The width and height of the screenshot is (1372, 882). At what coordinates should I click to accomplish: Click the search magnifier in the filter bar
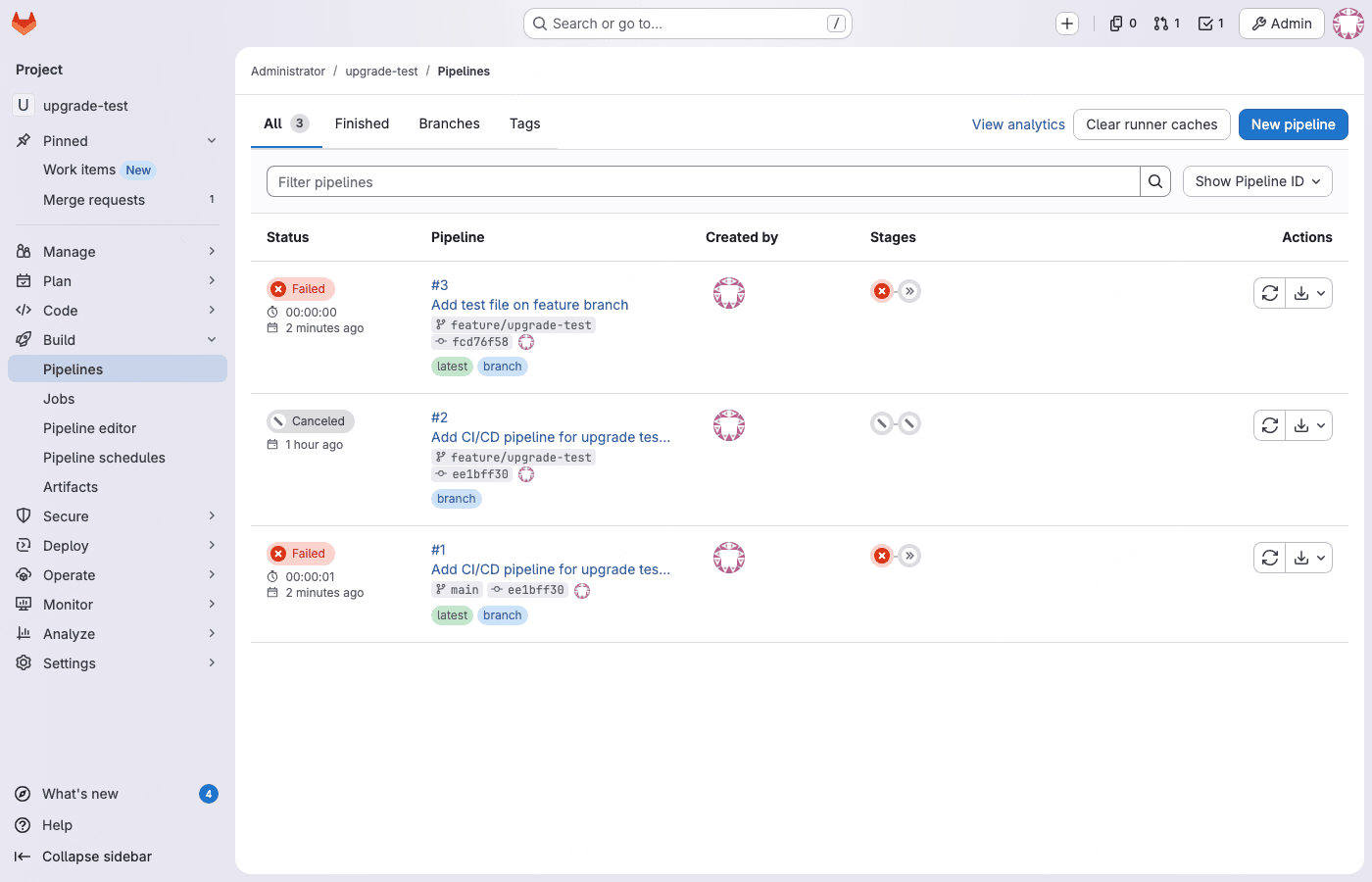pos(1155,181)
